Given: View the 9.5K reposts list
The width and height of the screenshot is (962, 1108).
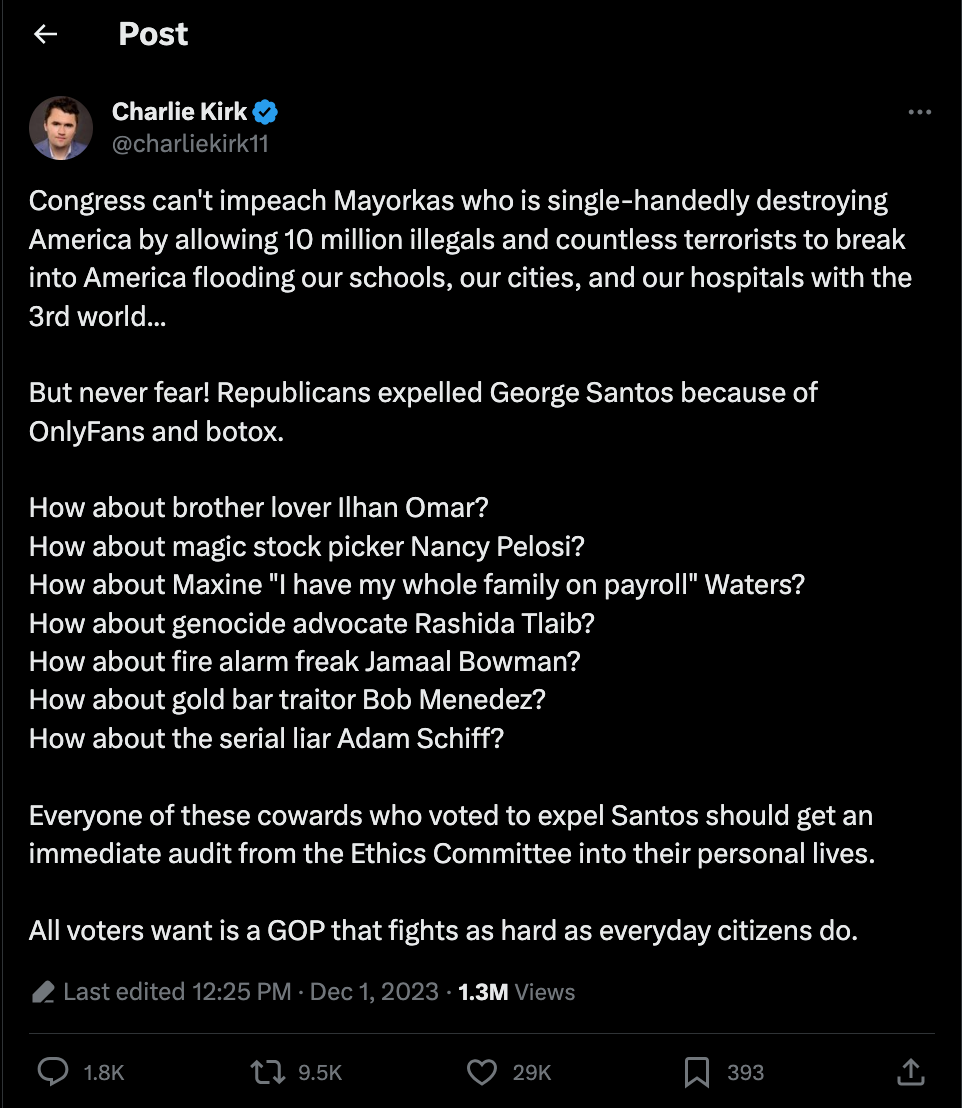Looking at the screenshot, I should pos(321,1072).
